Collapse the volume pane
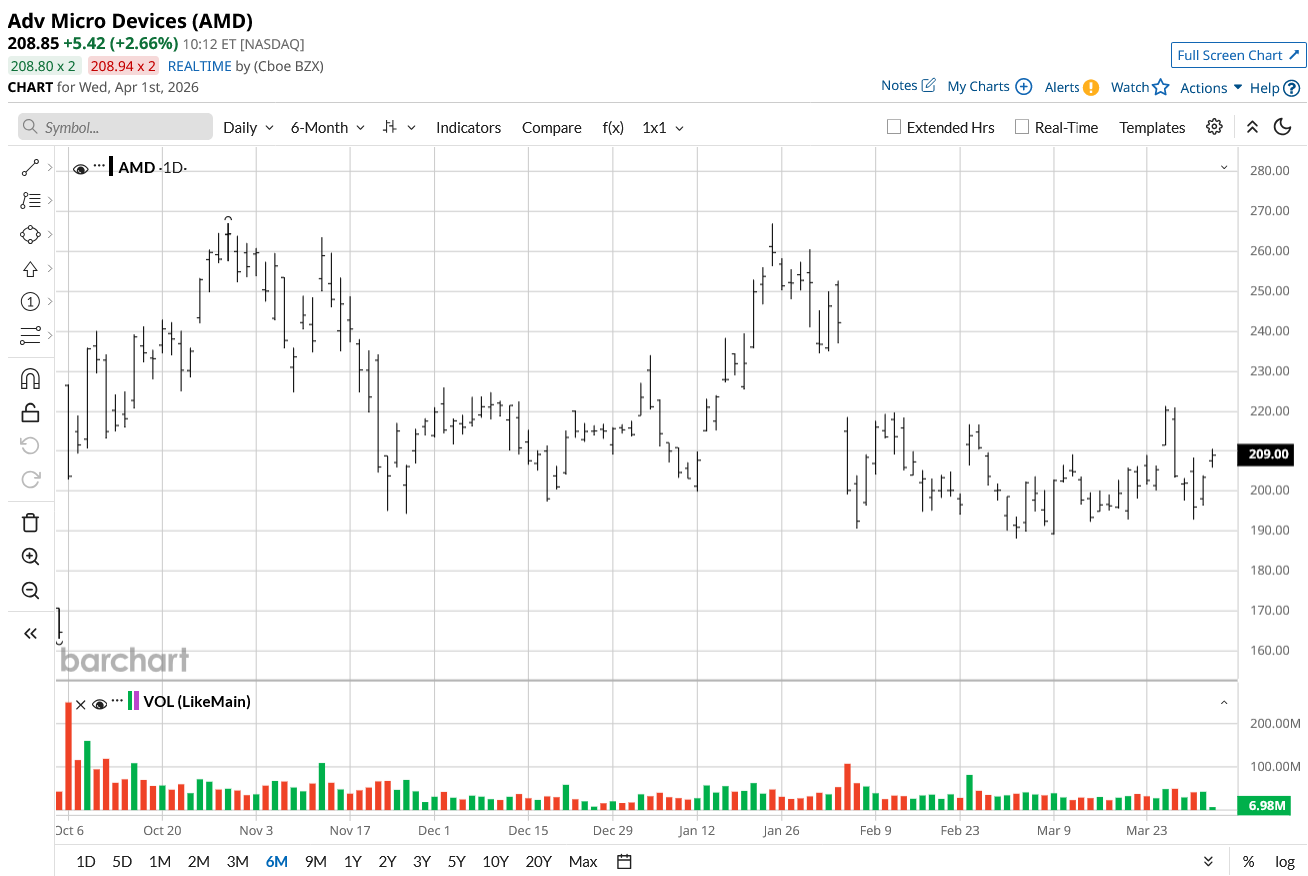Screen dimensions: 1308x876 tap(1224, 703)
